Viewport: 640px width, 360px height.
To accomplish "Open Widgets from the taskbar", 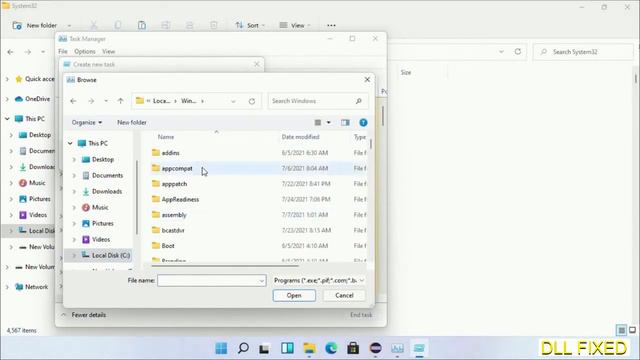I will point(287,348).
